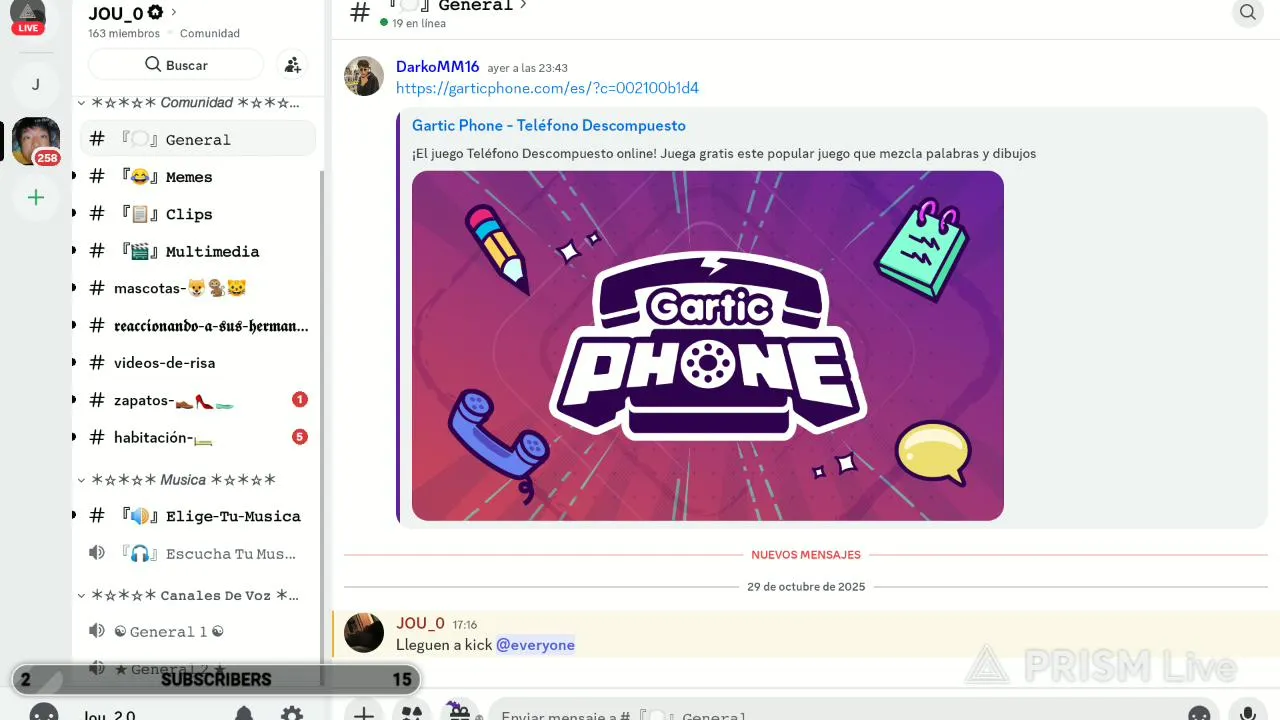Open search magnifier in channel header
The image size is (1280, 720).
pos(1247,13)
